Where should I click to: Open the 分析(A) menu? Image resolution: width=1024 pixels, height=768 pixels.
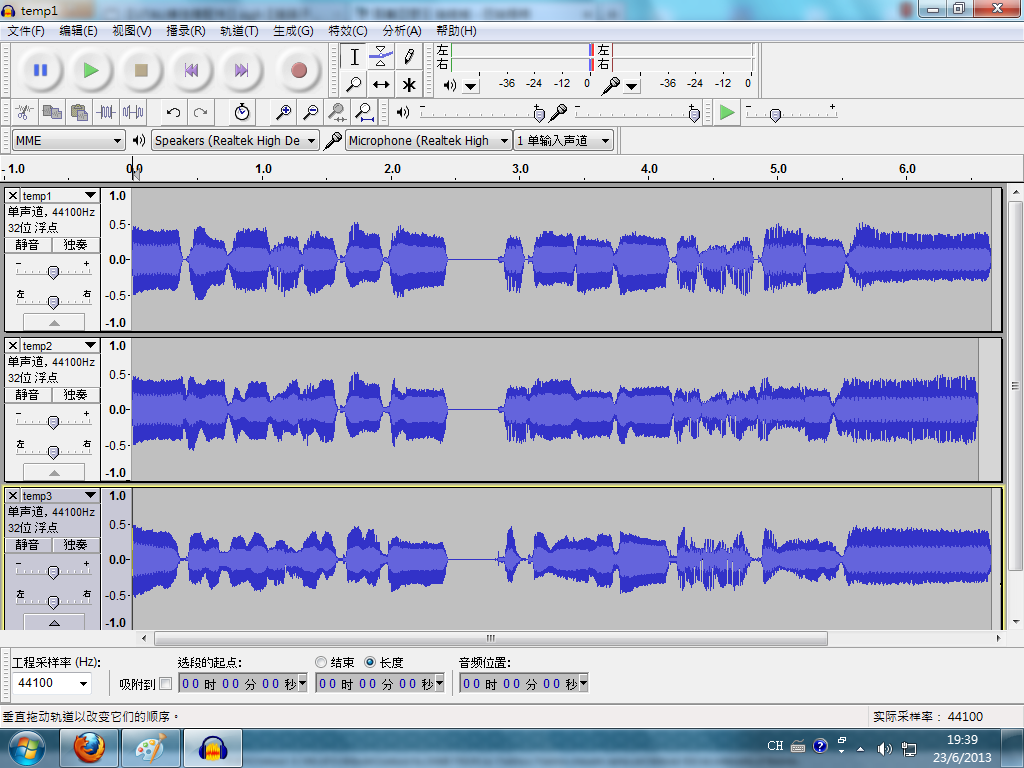[x=402, y=31]
